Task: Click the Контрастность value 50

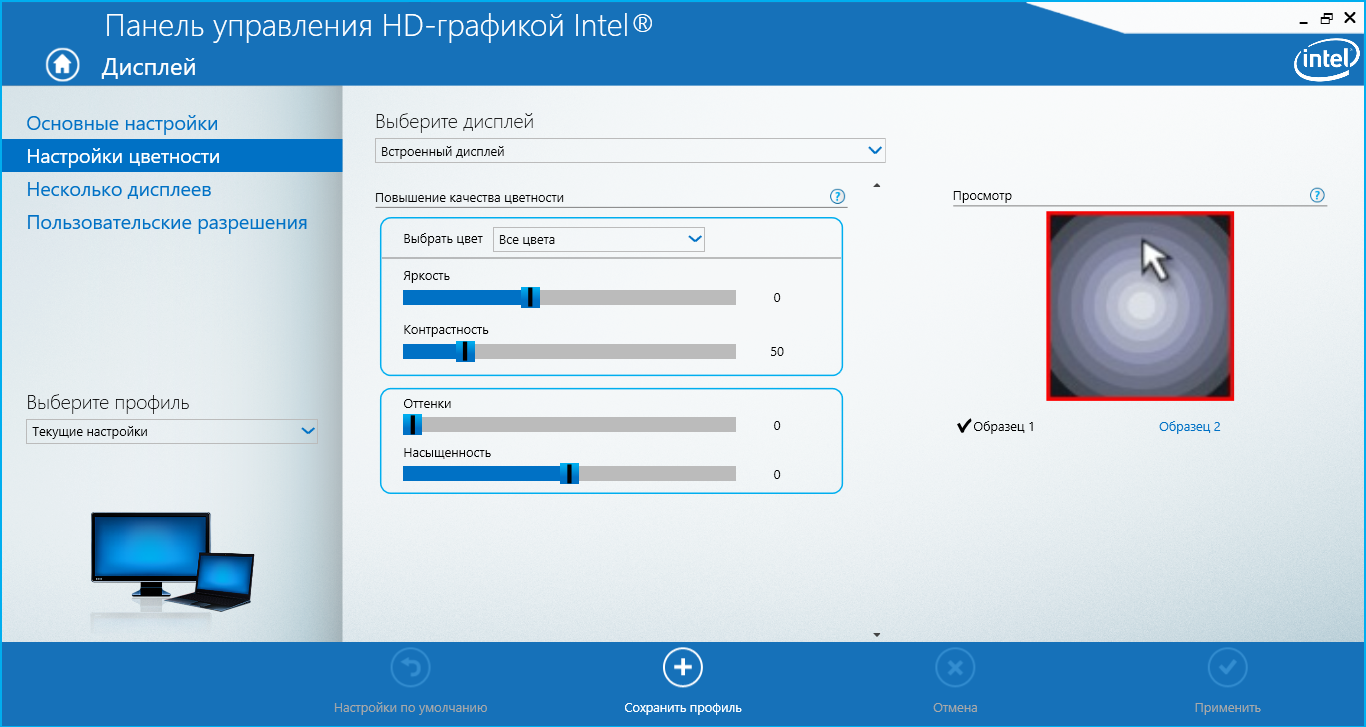Action: coord(777,352)
